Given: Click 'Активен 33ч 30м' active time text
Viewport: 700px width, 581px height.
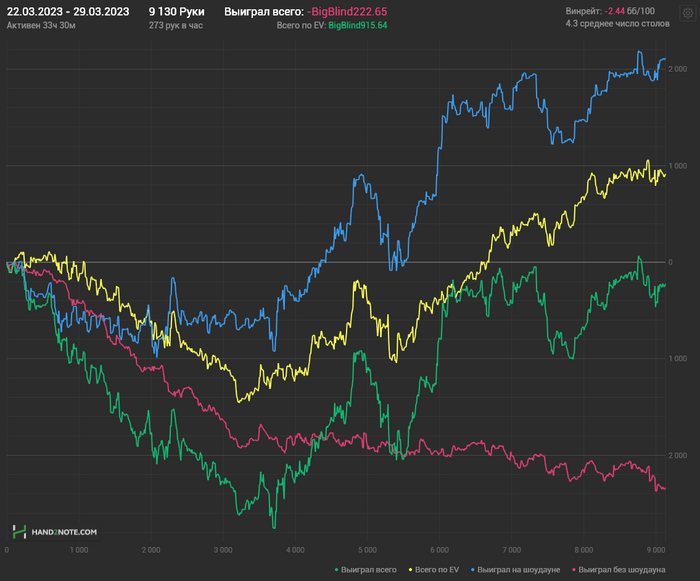Looking at the screenshot, I should (41, 25).
